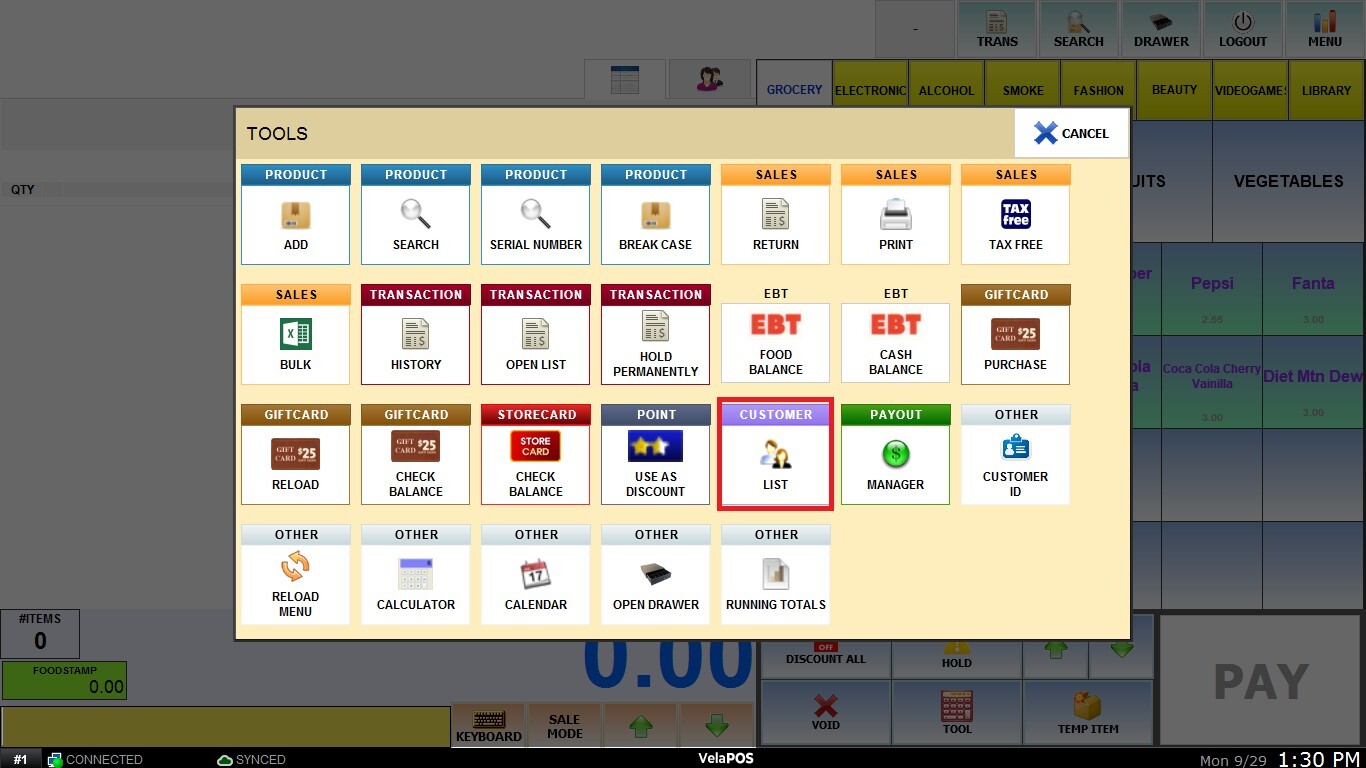Open the Product Add tool
The width and height of the screenshot is (1366, 768).
click(x=295, y=224)
